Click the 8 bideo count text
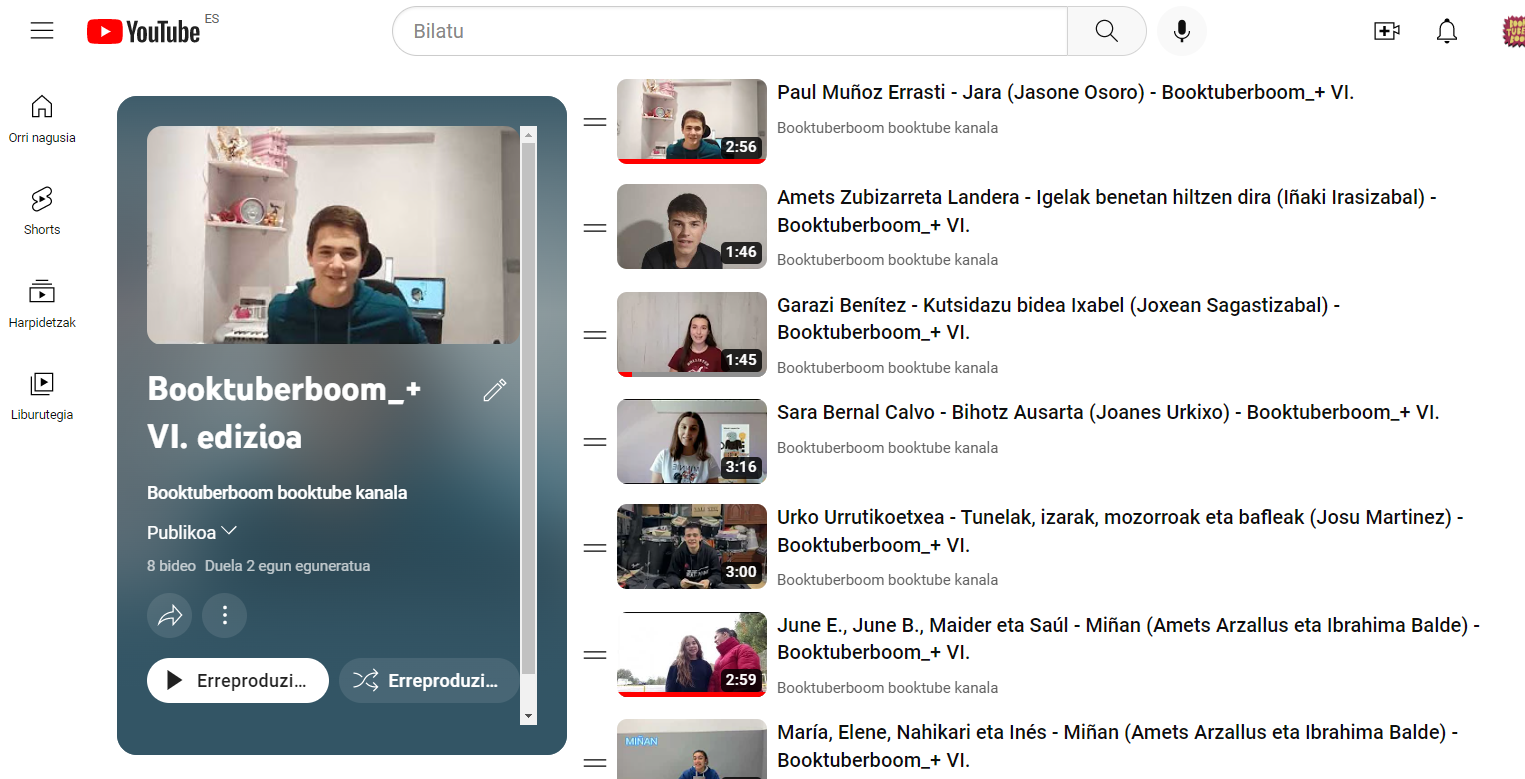Image resolution: width=1525 pixels, height=779 pixels. [171, 566]
